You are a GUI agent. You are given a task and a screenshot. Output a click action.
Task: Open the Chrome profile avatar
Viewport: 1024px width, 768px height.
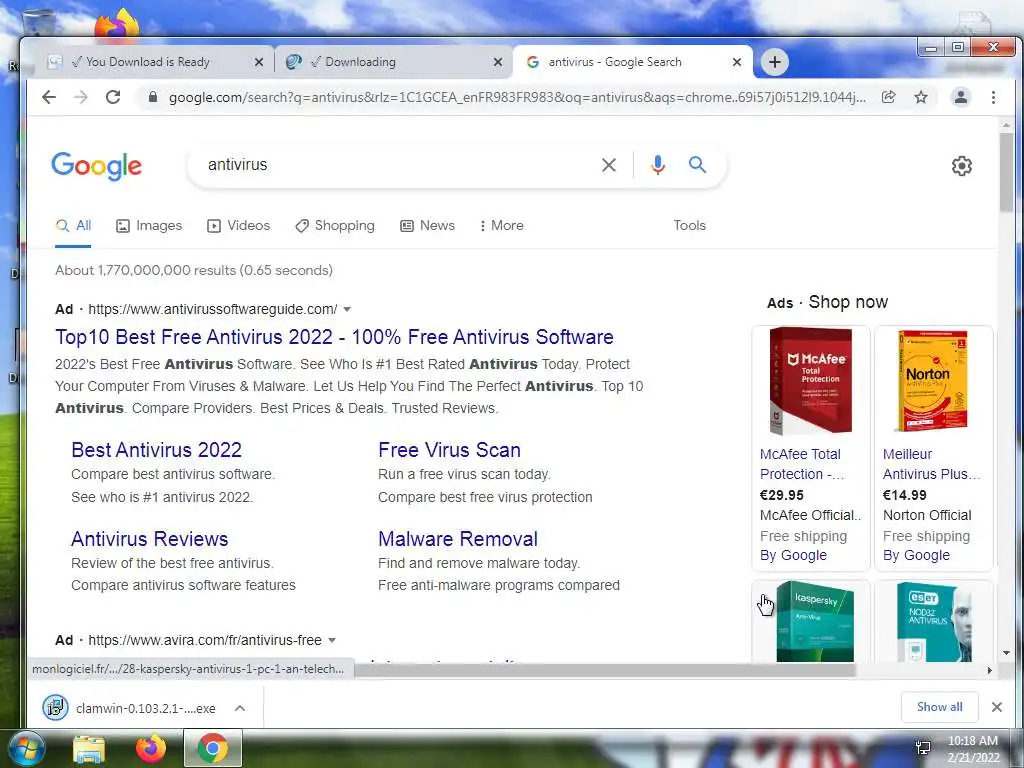[x=961, y=97]
